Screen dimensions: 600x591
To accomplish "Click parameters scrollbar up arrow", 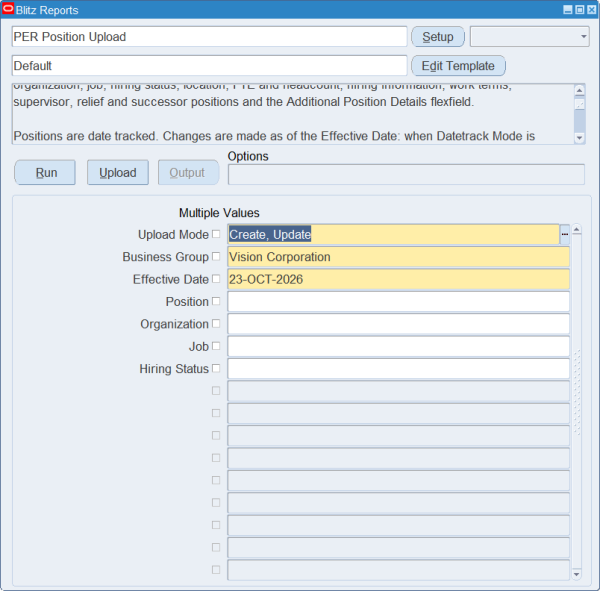I will tap(577, 229).
